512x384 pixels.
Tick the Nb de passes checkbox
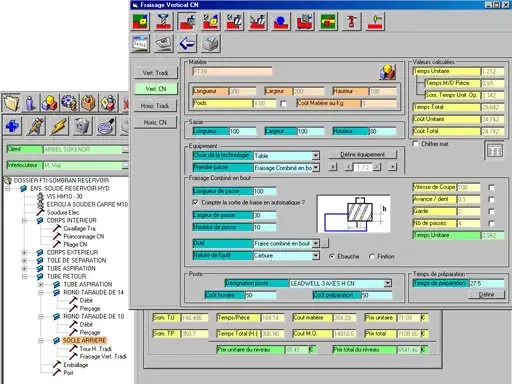(491, 223)
